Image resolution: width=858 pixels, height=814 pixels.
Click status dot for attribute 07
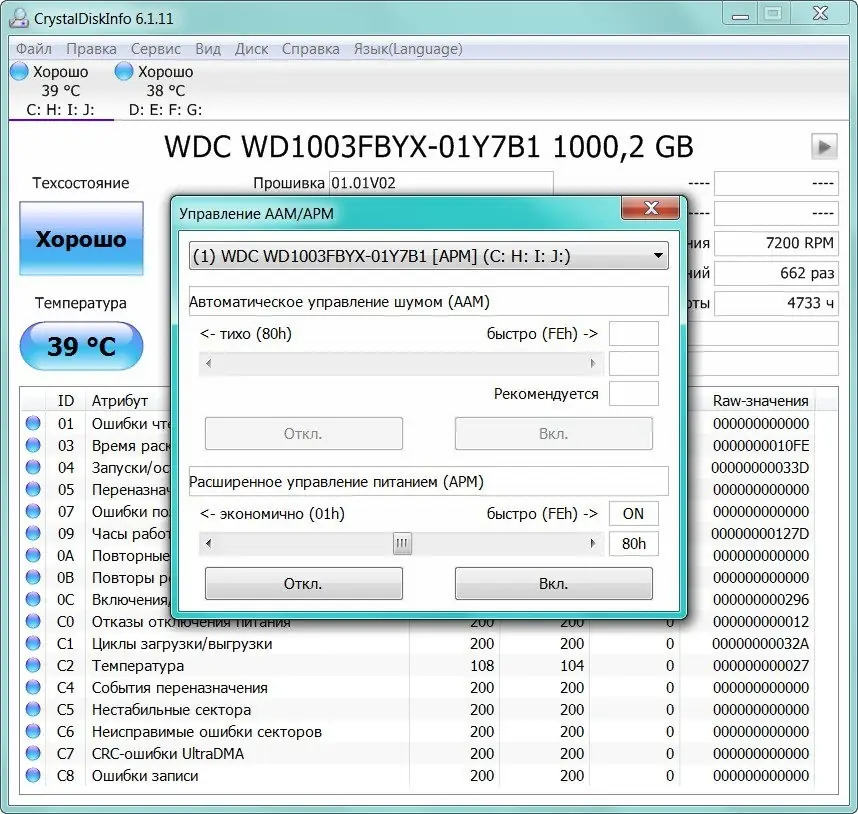click(33, 511)
